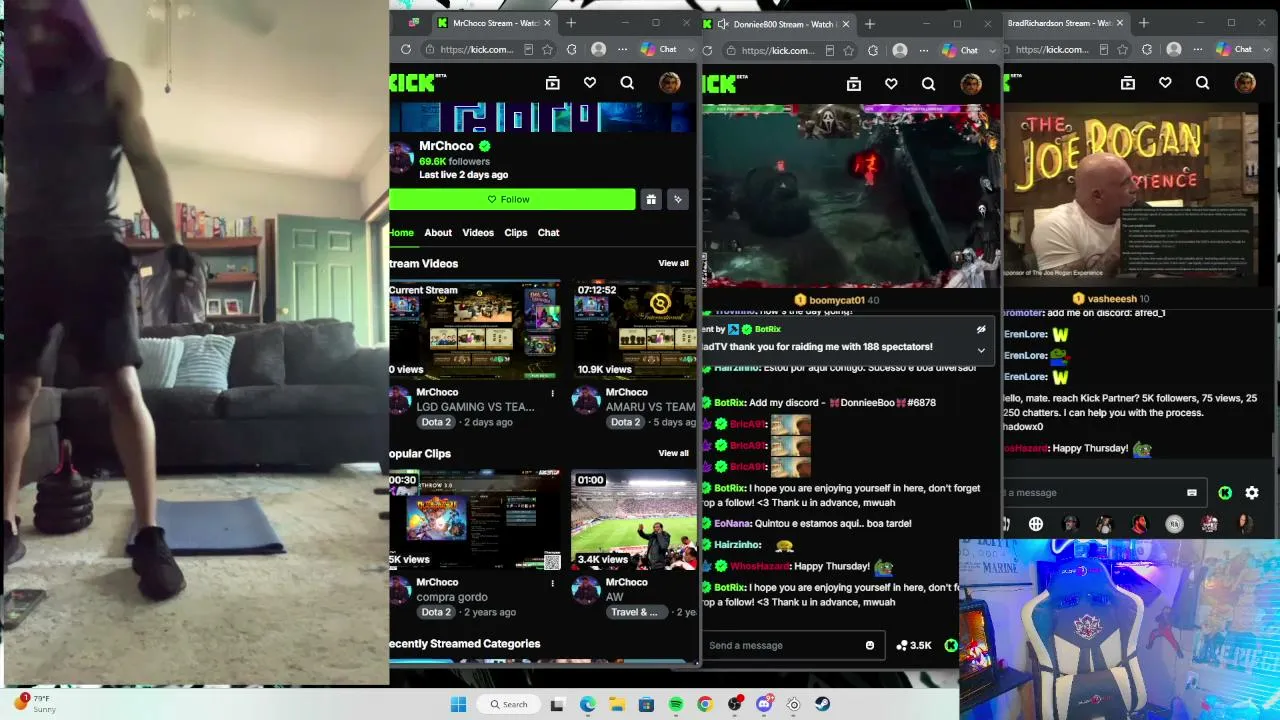
Task: Open chat settings gear in BradRichardson chat
Action: coord(1252,492)
